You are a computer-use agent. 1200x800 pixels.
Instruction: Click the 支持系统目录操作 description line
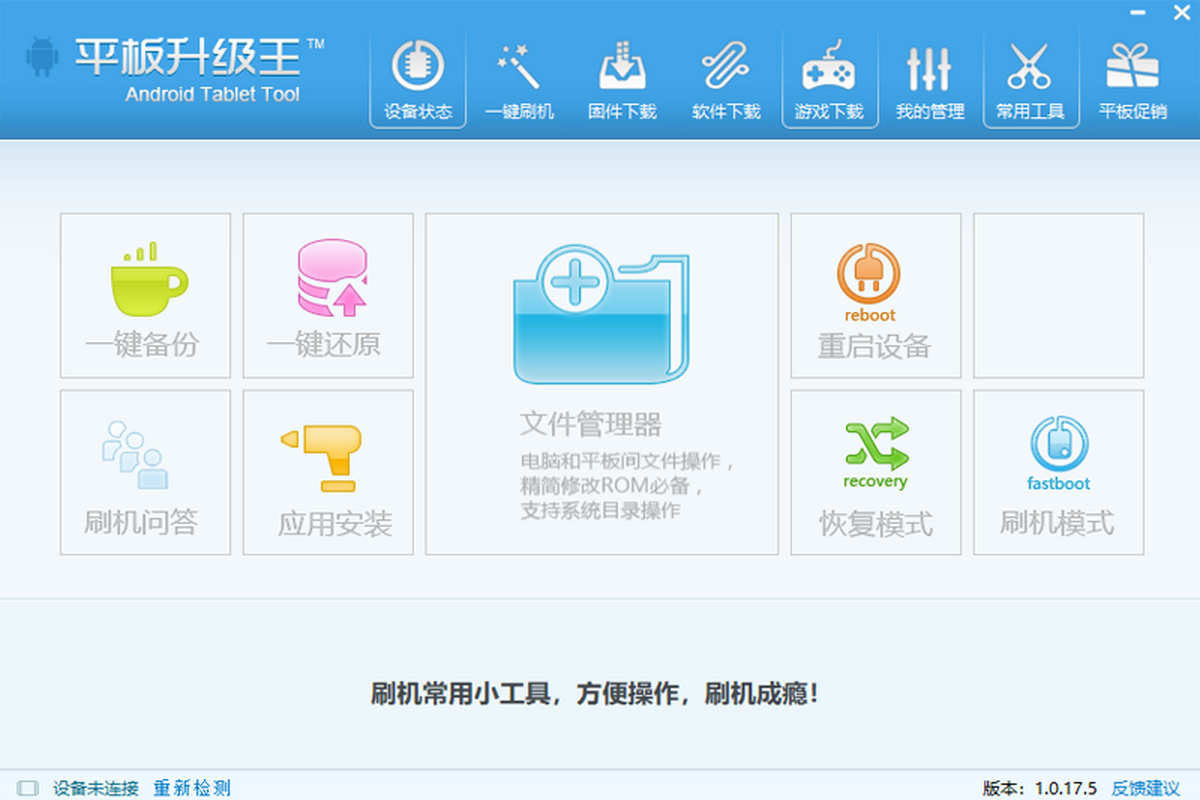click(x=600, y=510)
